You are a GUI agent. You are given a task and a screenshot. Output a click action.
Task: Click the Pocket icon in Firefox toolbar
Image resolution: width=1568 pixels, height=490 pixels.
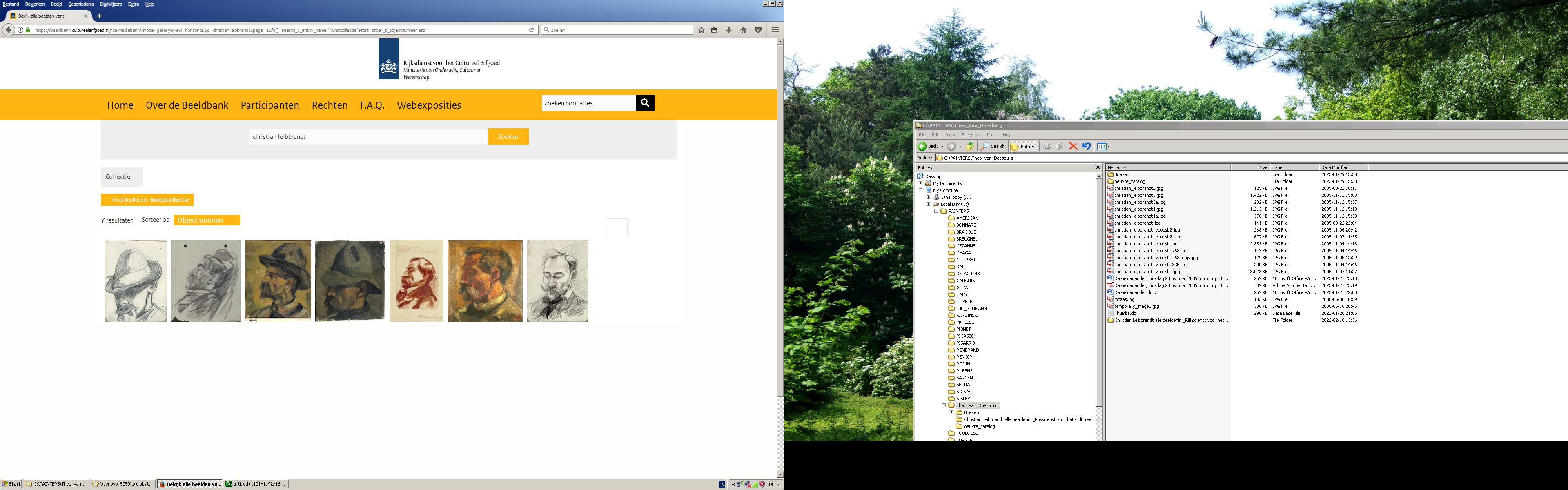point(758,30)
